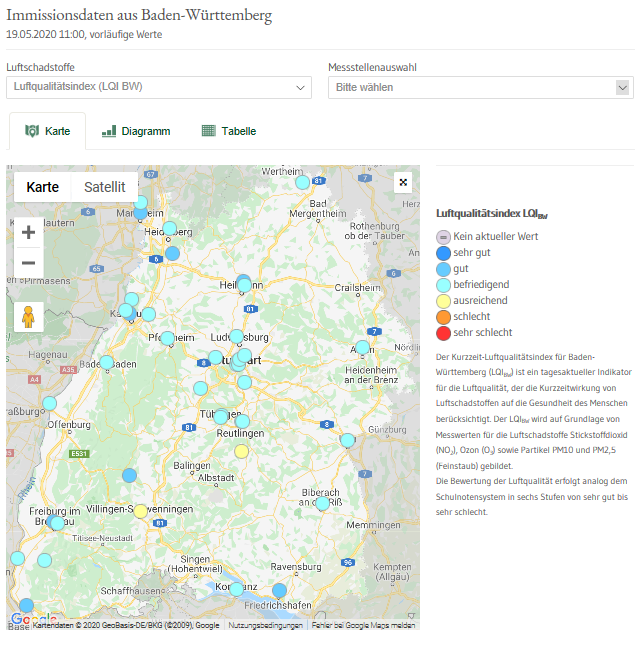This screenshot has width=641, height=645.
Task: Click the station marker near Biberach
Action: coord(322,504)
